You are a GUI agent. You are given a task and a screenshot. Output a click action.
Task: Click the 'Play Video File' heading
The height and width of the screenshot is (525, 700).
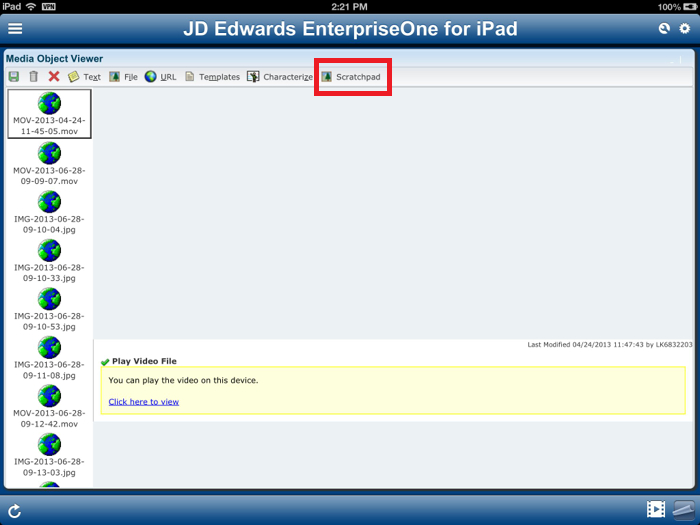pyautogui.click(x=144, y=361)
